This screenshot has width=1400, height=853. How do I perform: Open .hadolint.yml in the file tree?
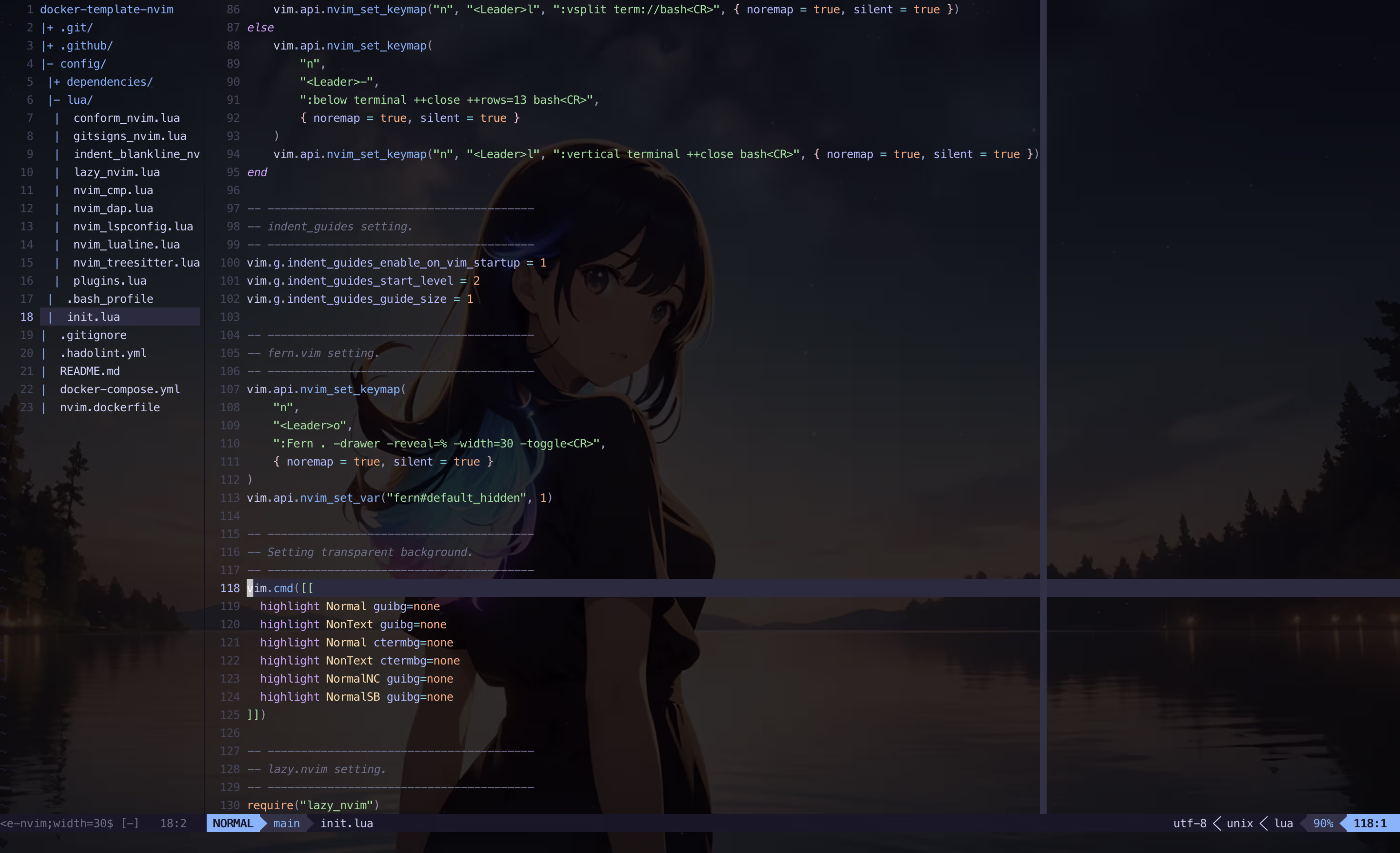click(103, 353)
